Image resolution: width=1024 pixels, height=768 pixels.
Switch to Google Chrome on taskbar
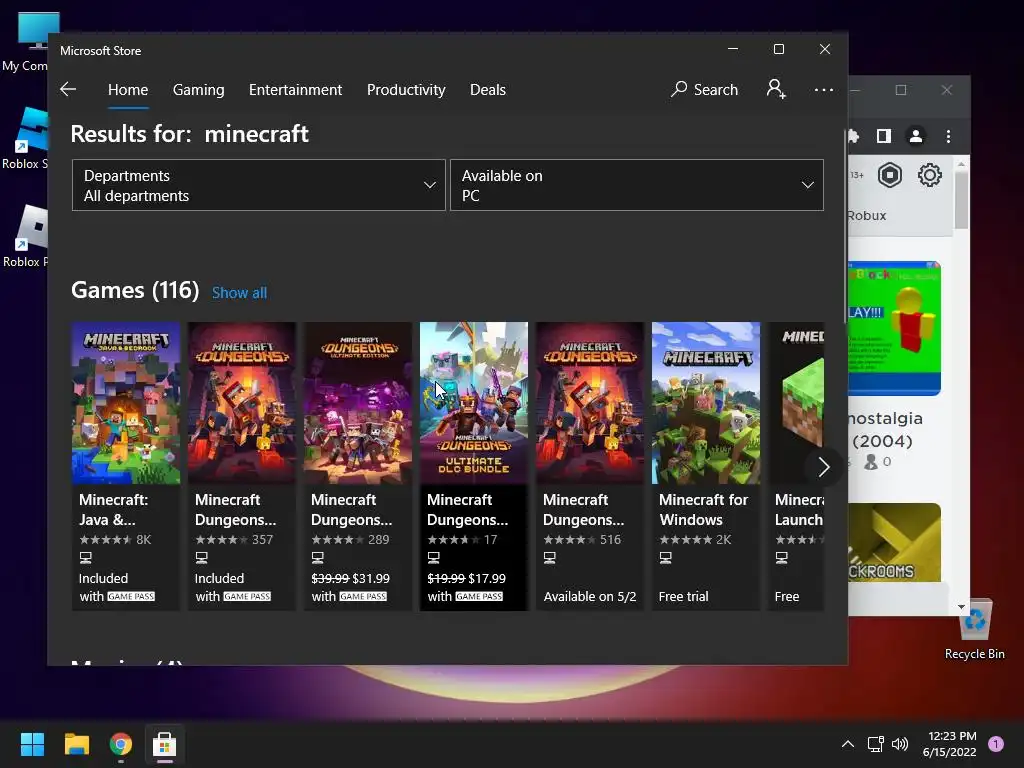pos(121,744)
